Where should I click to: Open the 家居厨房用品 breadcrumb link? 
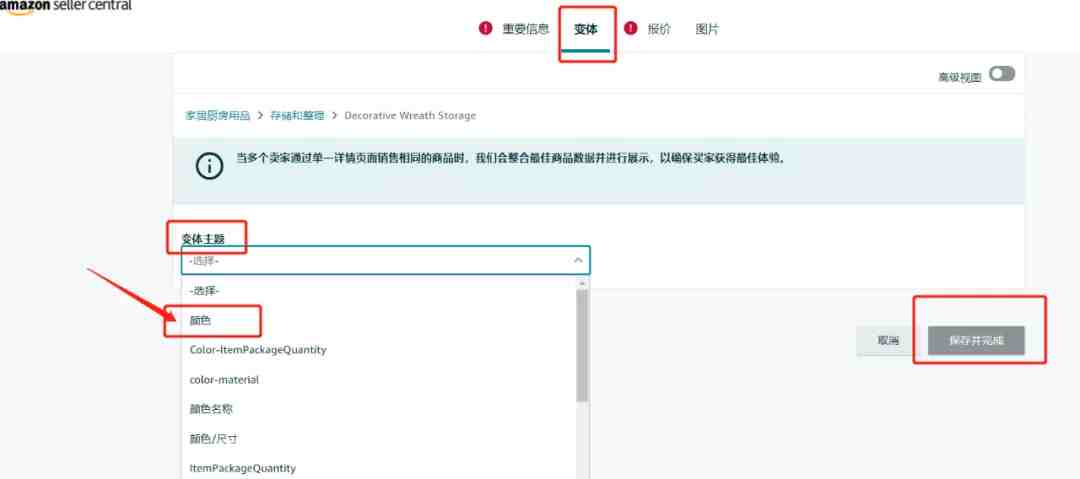[218, 115]
